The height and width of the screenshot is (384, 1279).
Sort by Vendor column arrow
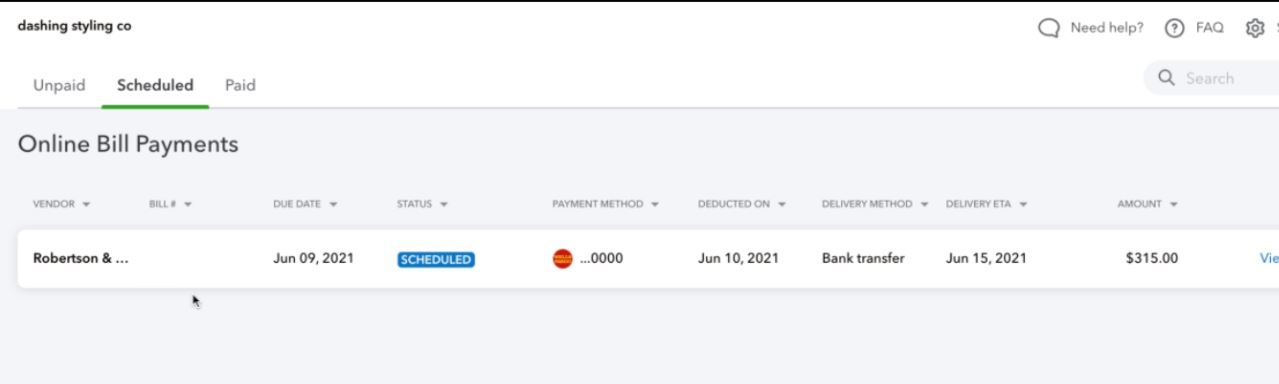pyautogui.click(x=86, y=204)
